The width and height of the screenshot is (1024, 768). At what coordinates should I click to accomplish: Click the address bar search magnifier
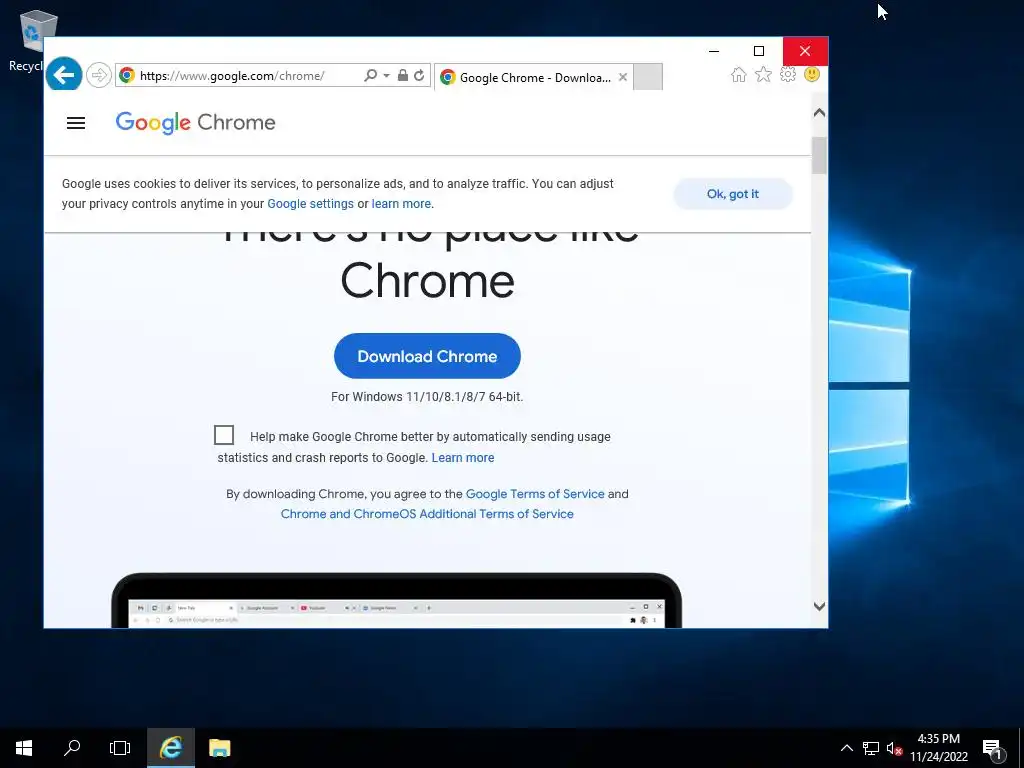pos(370,76)
